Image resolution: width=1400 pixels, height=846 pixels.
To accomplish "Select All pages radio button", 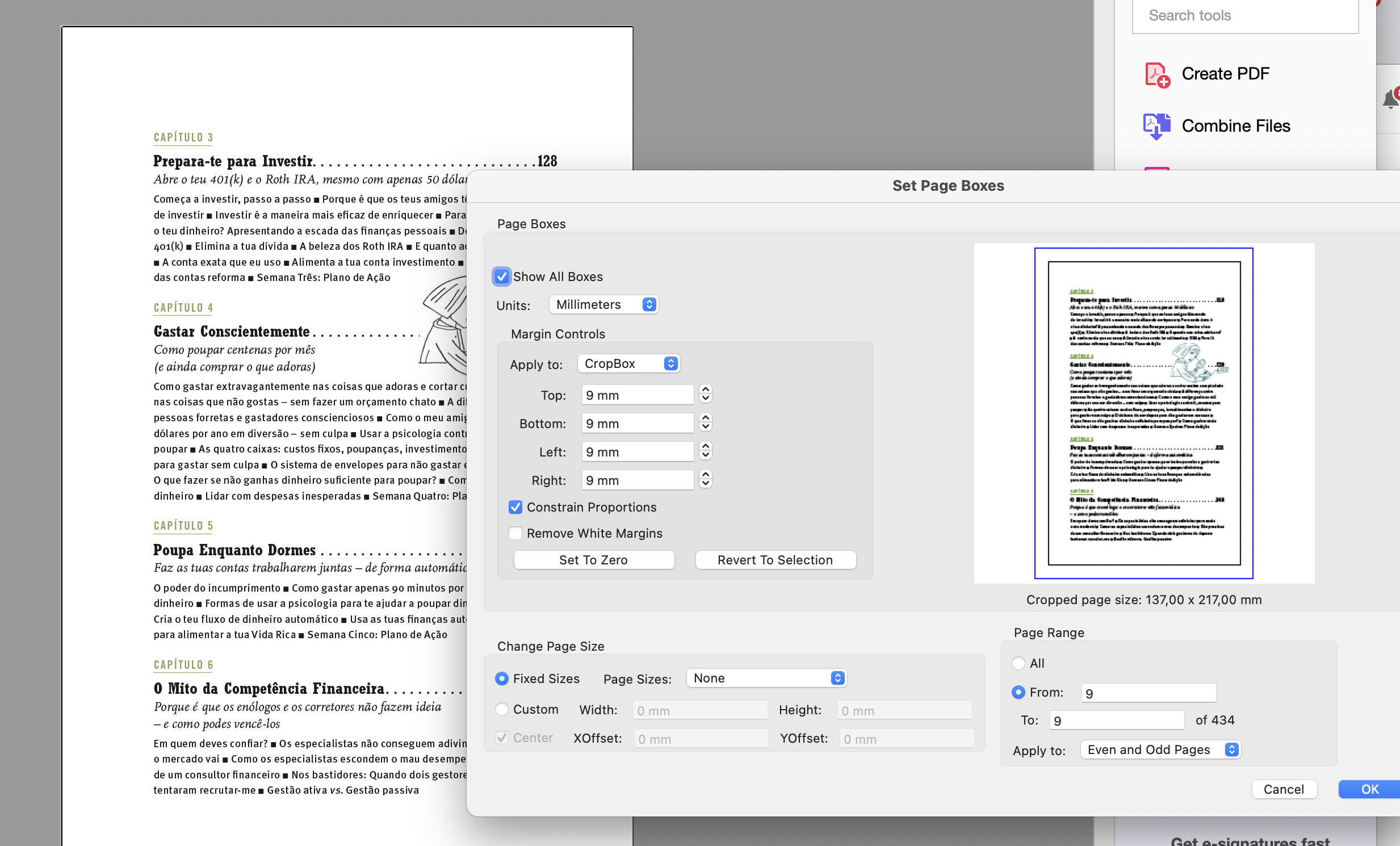I will 1017,663.
